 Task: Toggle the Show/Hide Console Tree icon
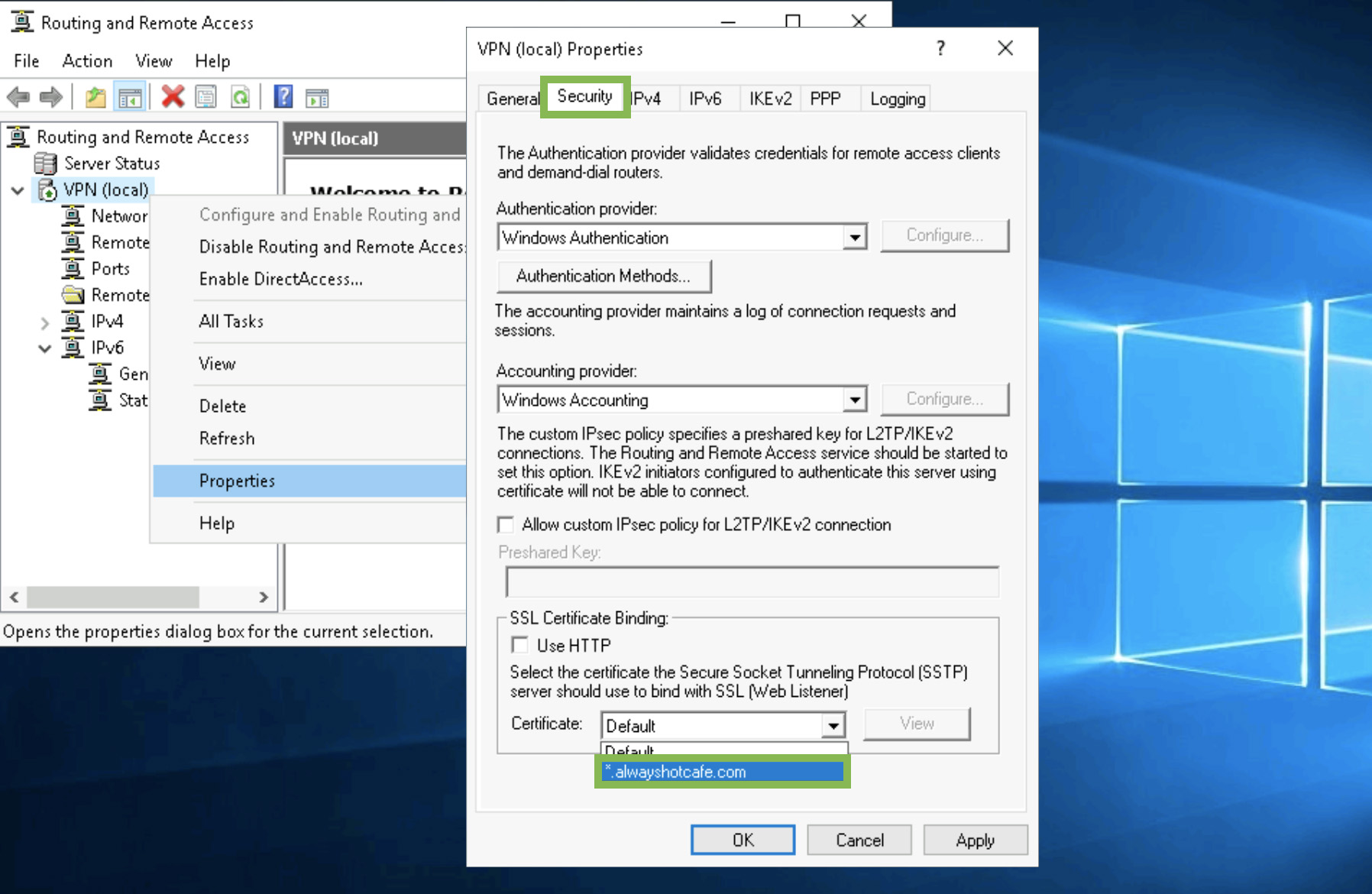[x=130, y=97]
